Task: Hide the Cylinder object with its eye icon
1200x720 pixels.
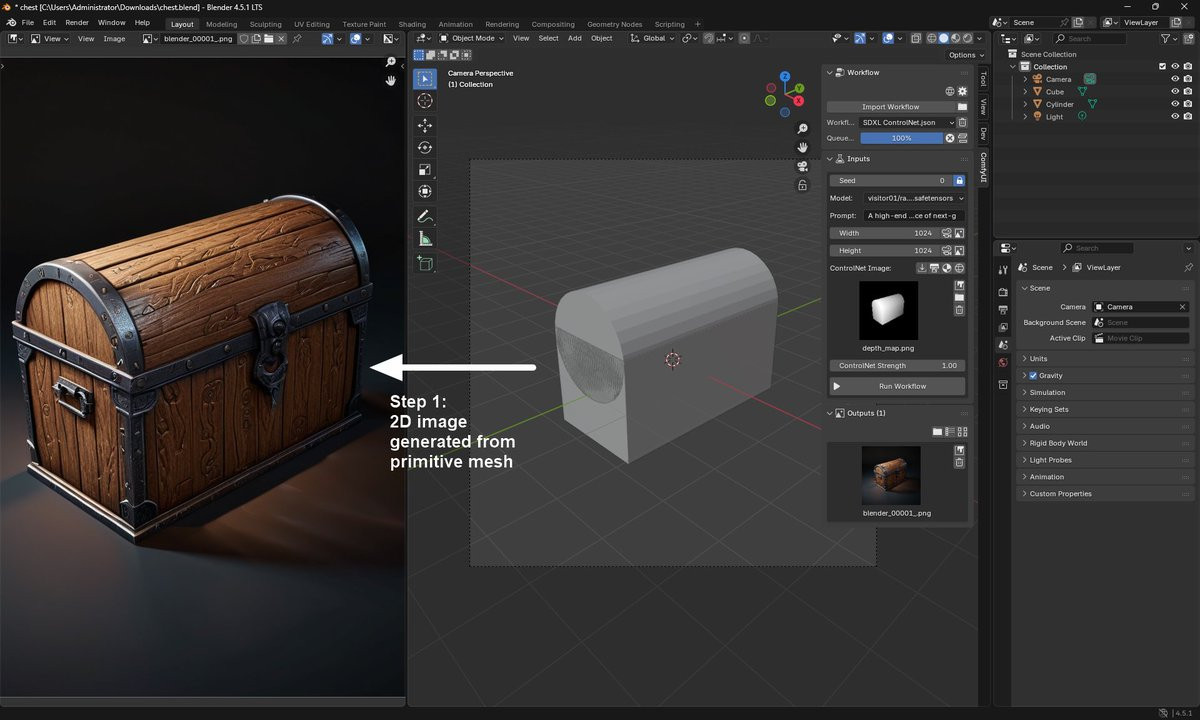Action: 1175,104
